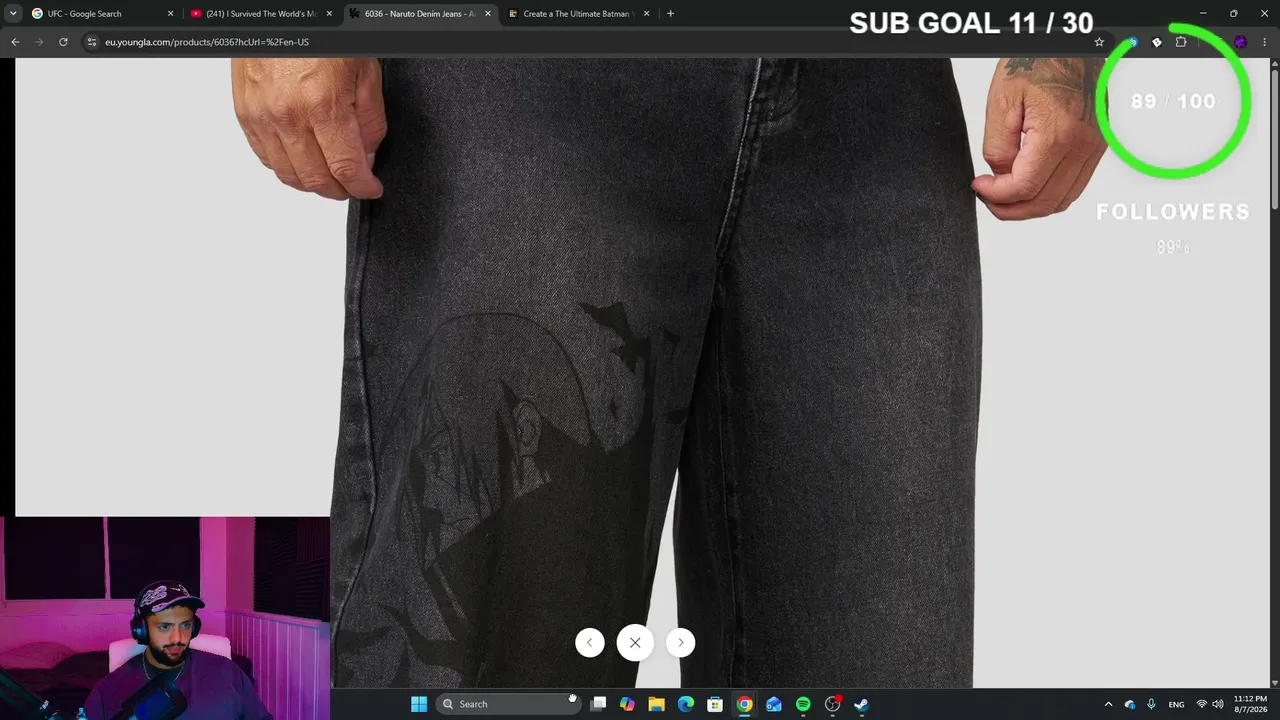Restore down the Chrome window

click(x=1234, y=14)
